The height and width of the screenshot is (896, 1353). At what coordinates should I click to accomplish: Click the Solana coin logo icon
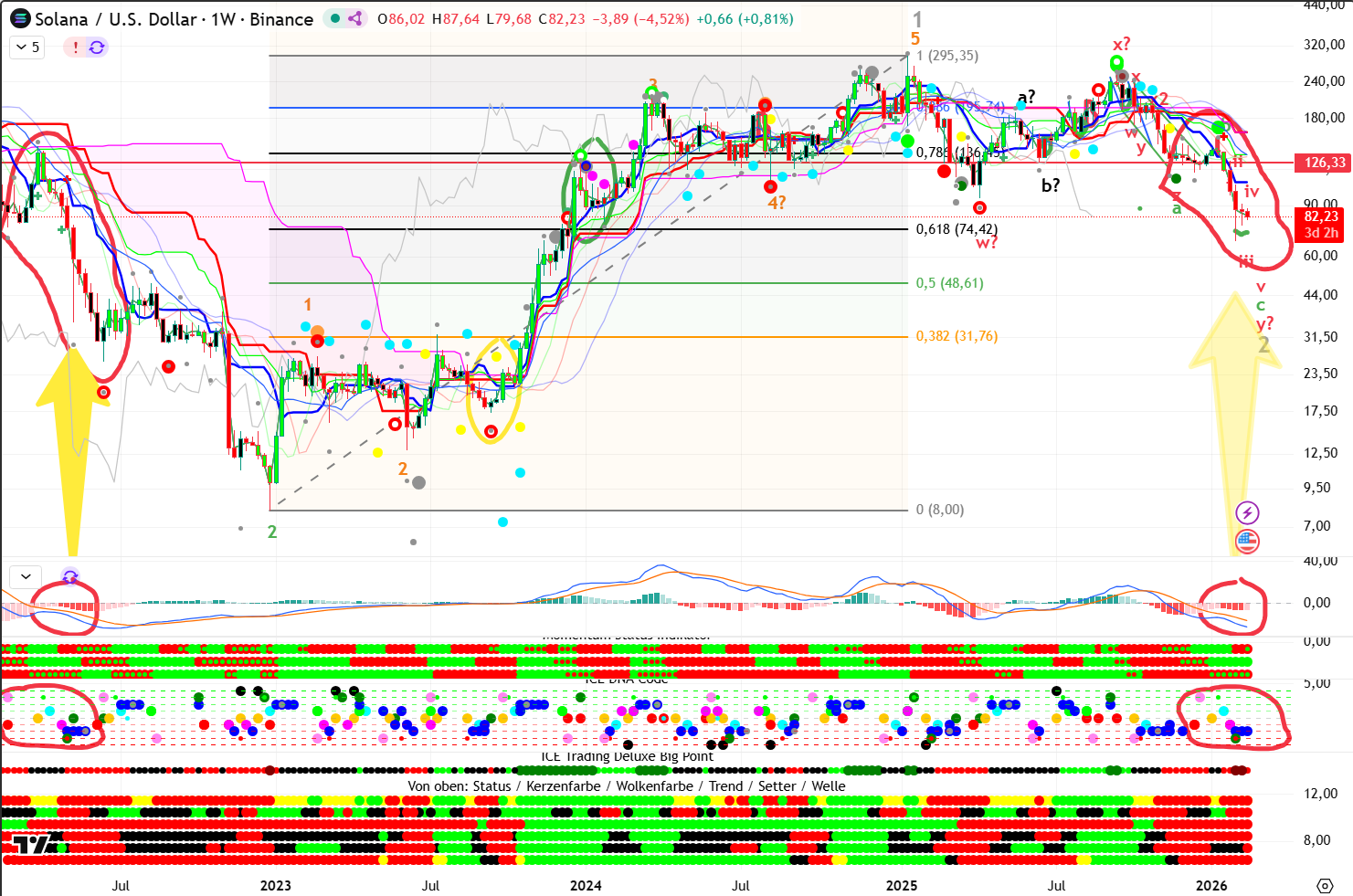click(x=19, y=19)
